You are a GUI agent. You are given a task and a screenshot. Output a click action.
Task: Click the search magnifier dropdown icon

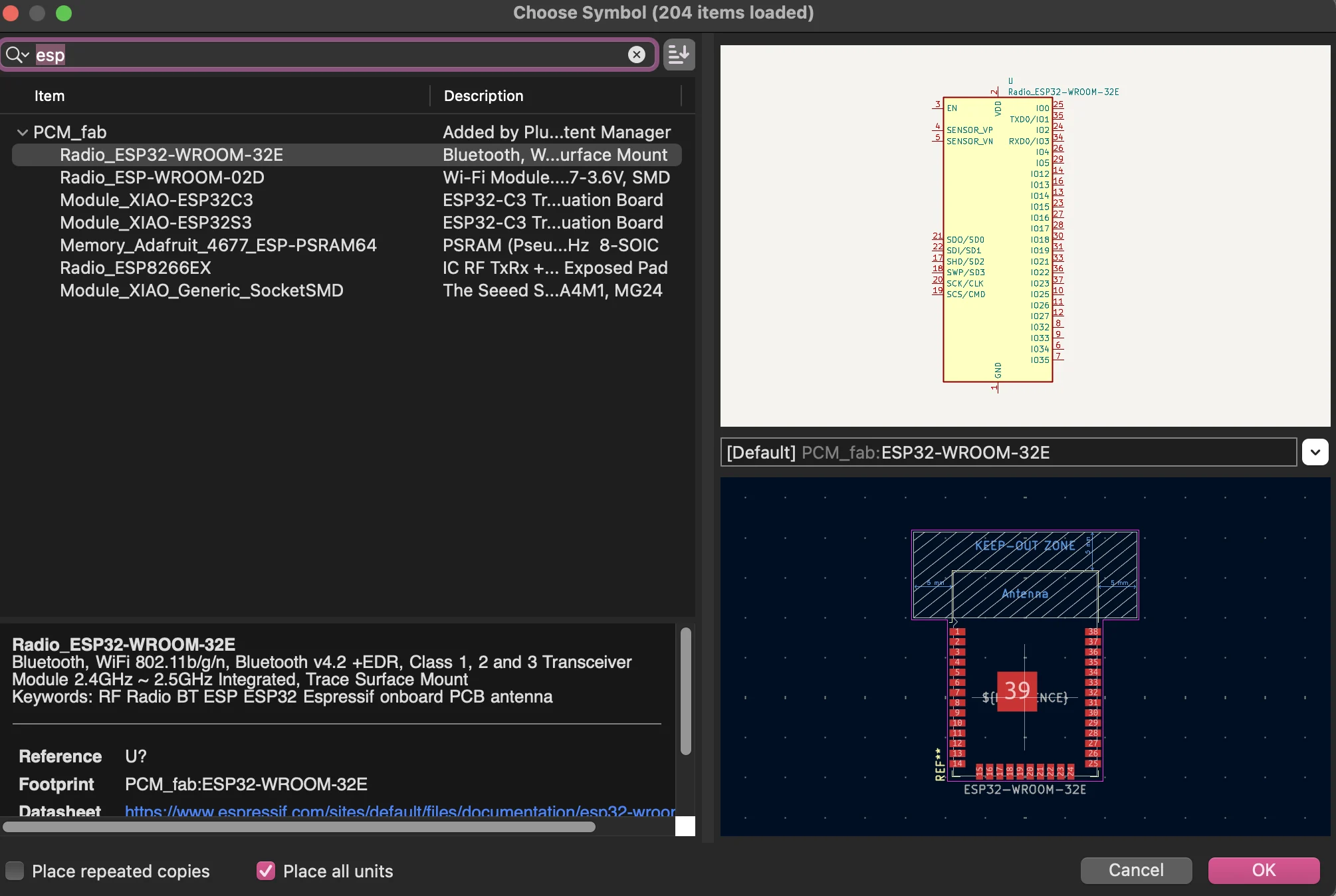(17, 55)
